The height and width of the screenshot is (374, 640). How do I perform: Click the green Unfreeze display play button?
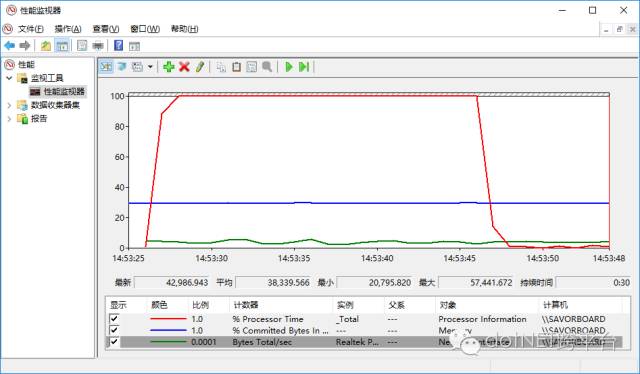289,67
